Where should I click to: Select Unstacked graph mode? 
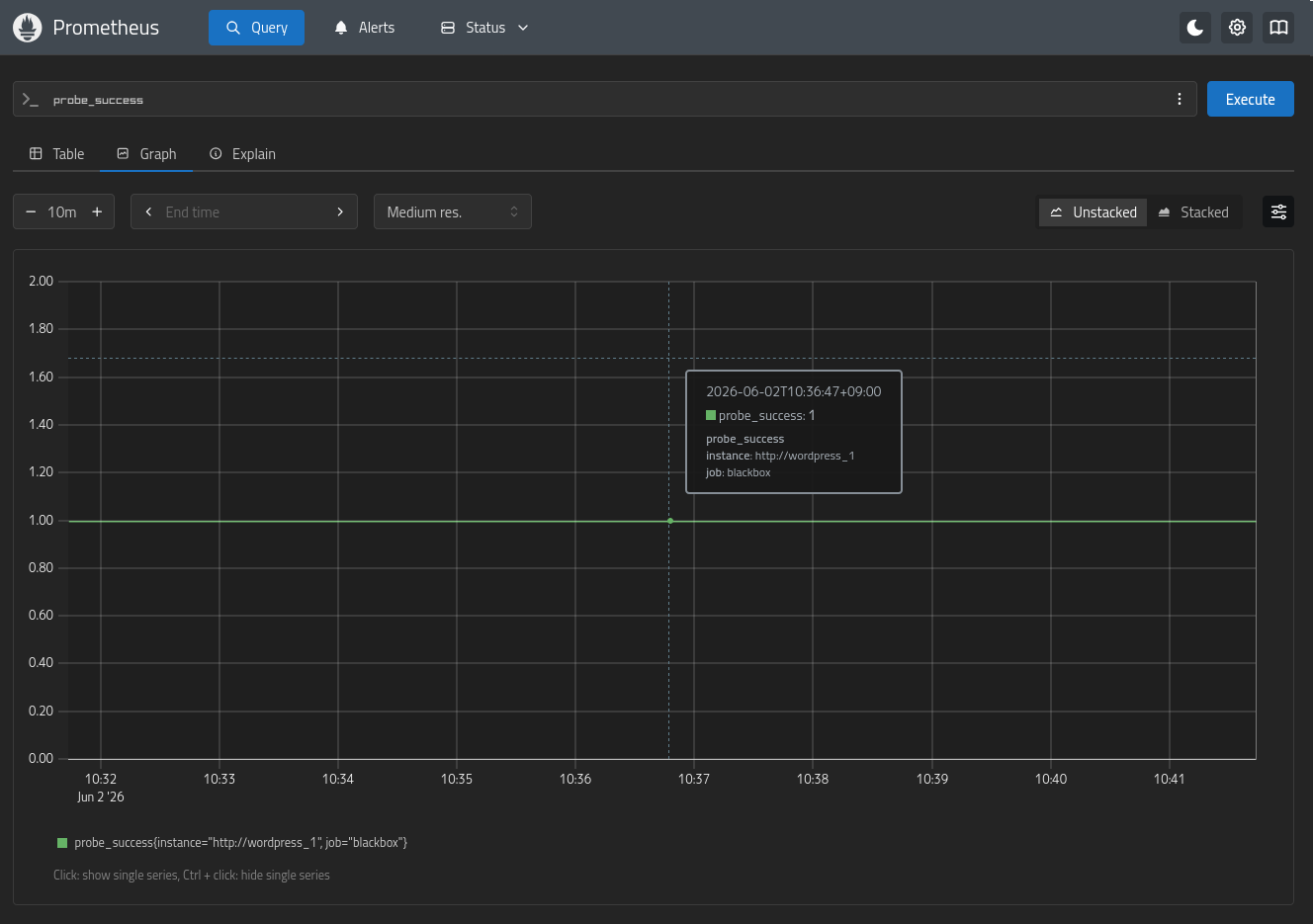[1093, 212]
